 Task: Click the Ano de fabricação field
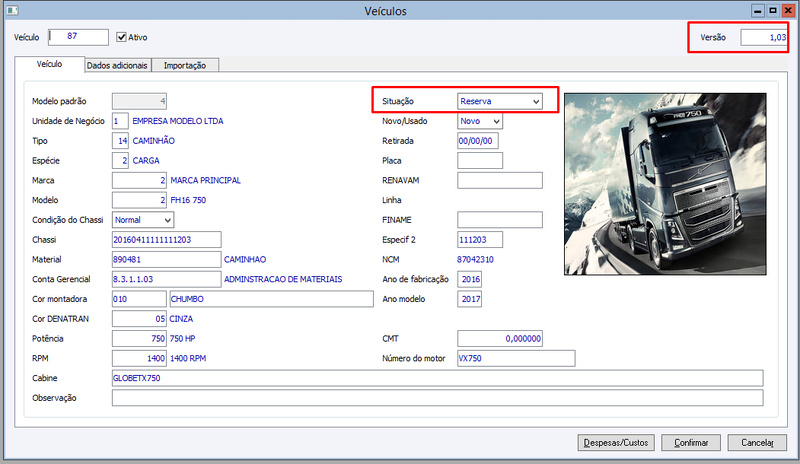pos(469,279)
